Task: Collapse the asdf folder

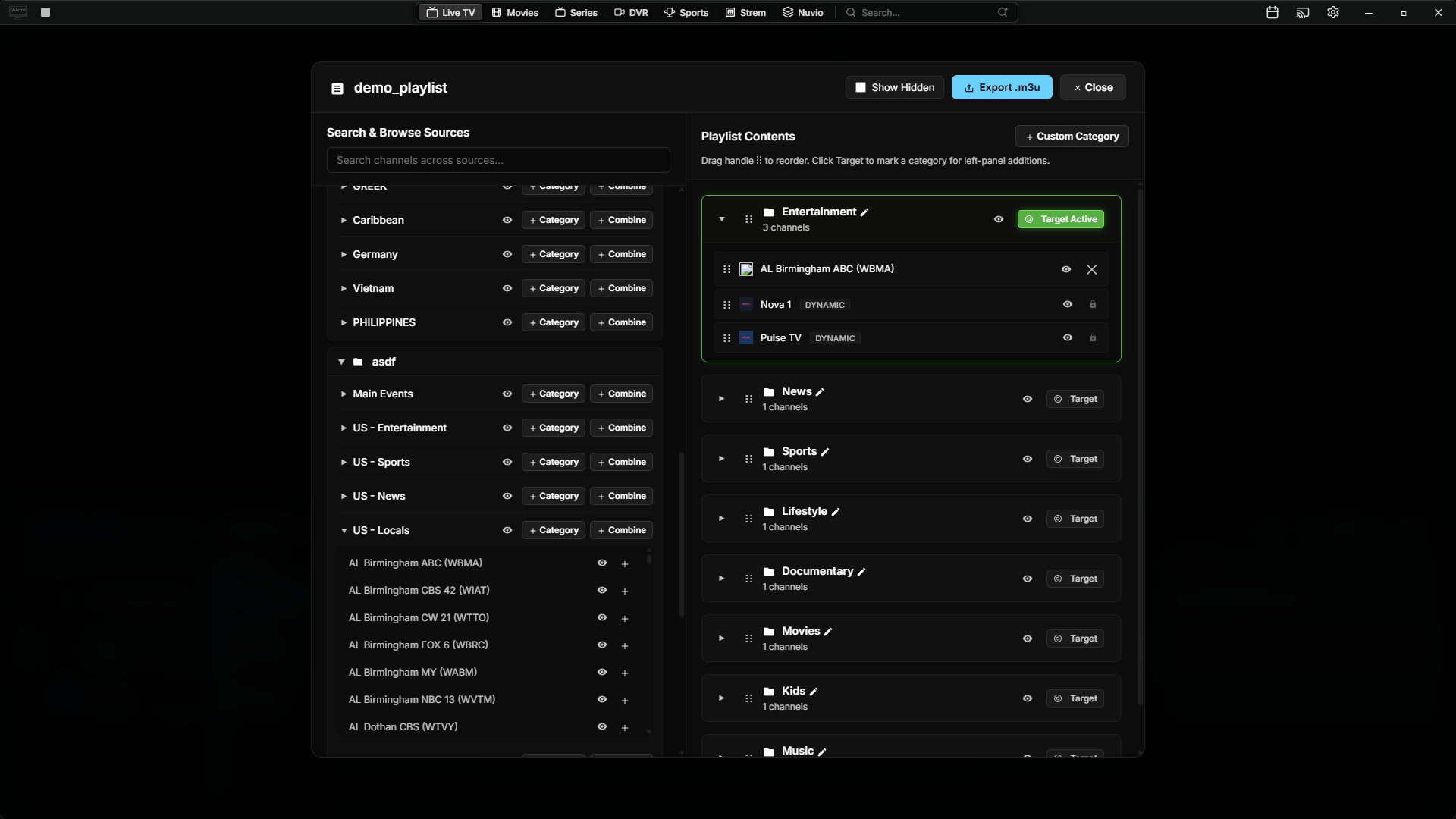Action: pyautogui.click(x=341, y=362)
